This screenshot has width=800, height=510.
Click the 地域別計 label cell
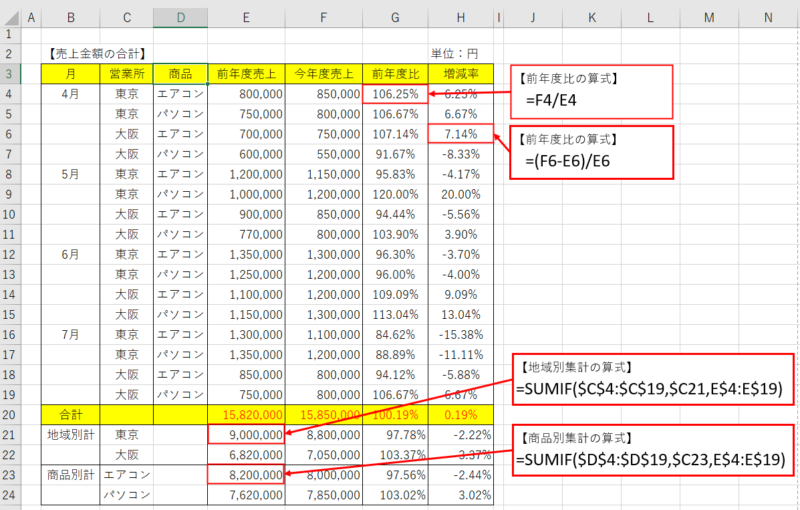[x=71, y=435]
